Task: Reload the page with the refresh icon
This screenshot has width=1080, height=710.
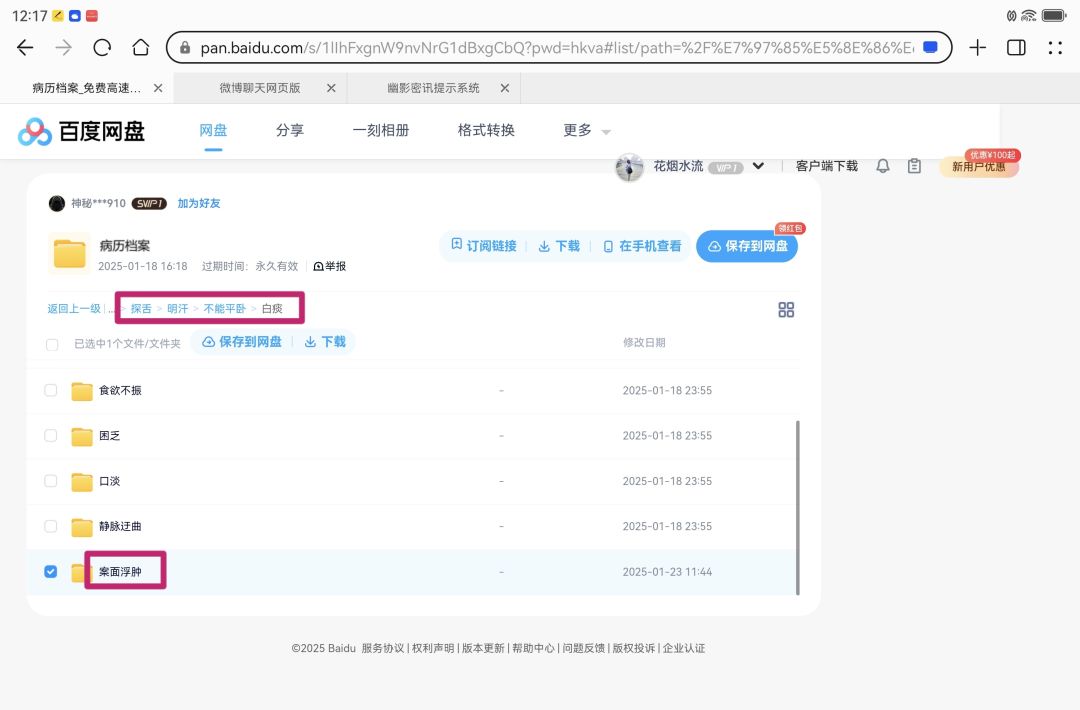Action: click(102, 48)
